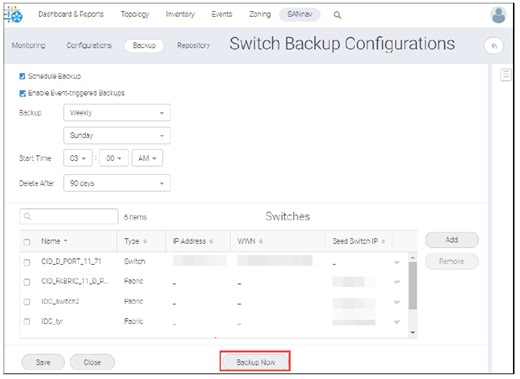Open the search magnifier in top navigation

pos(337,15)
